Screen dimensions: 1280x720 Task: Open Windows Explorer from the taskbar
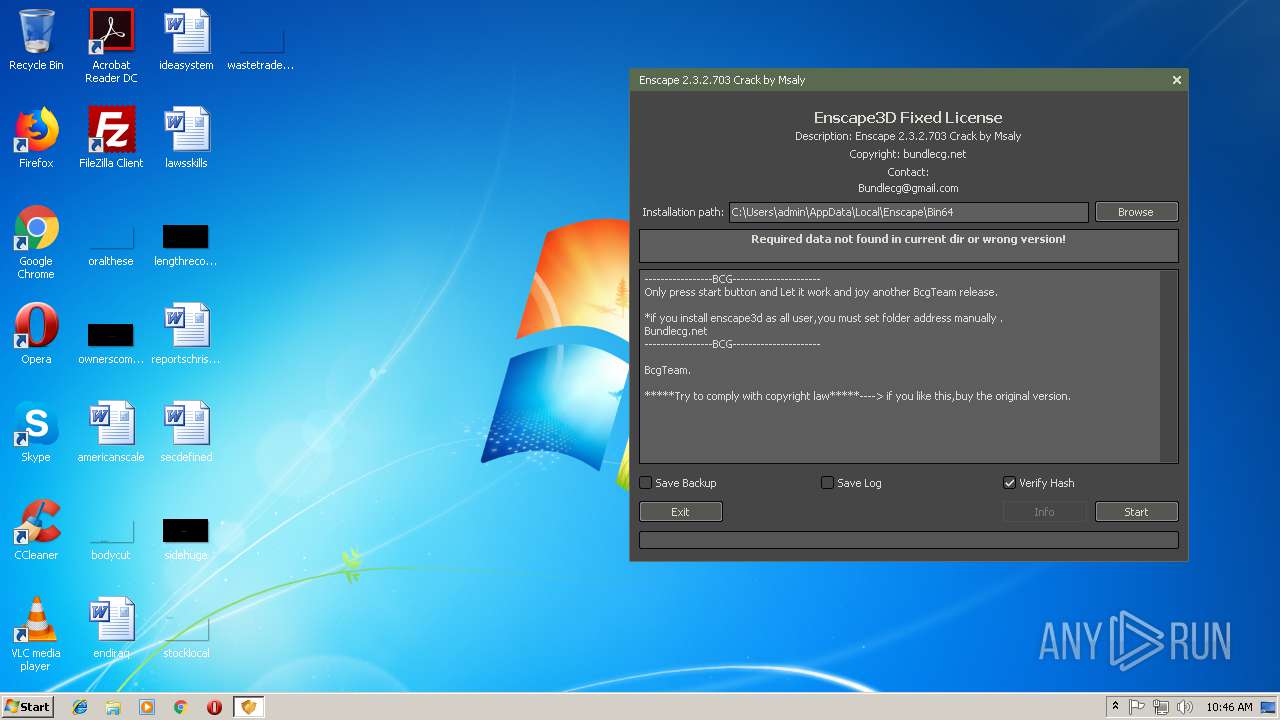(x=113, y=707)
